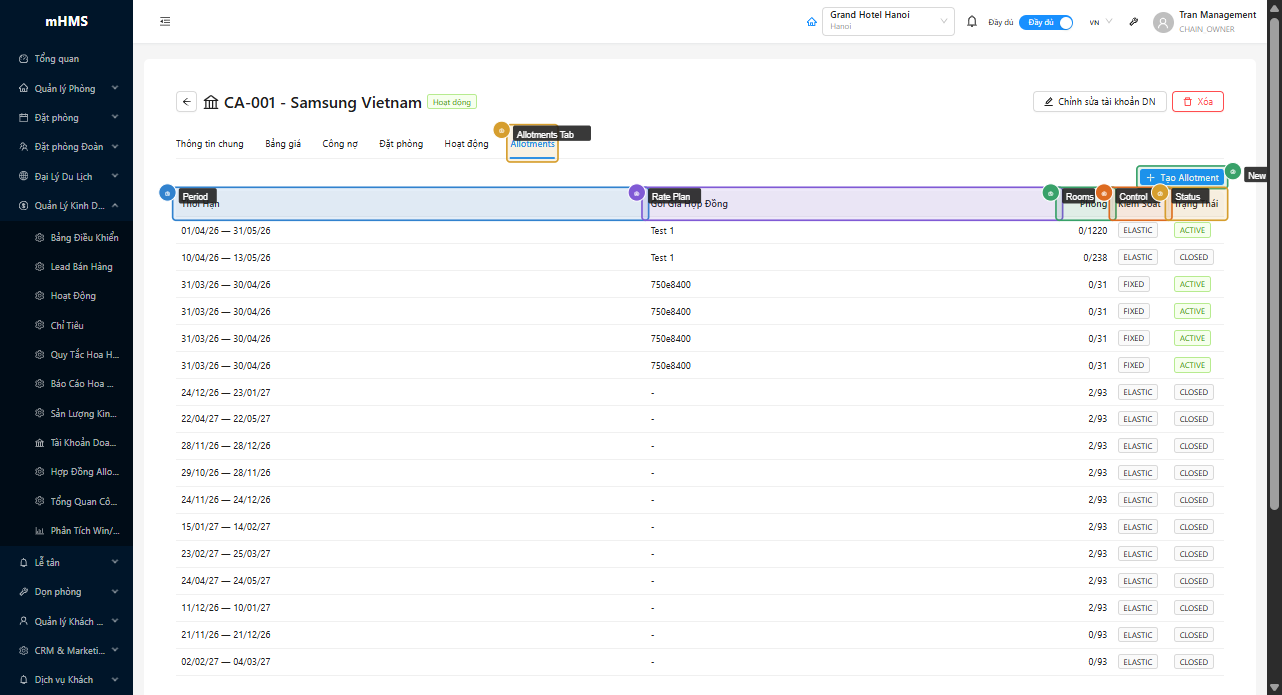Click the home icon next to hotel selector
1282x695 pixels.
click(812, 22)
